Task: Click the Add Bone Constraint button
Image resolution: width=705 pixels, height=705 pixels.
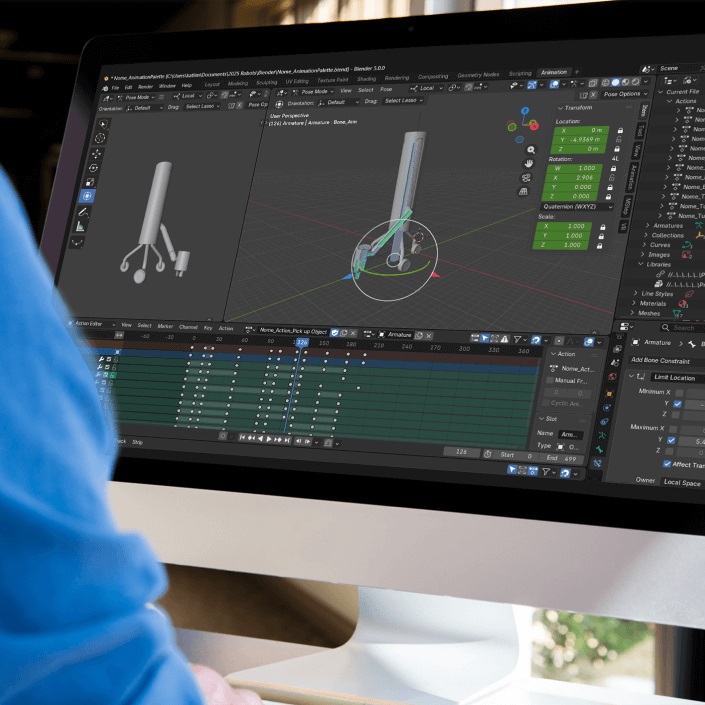Action: coord(660,359)
